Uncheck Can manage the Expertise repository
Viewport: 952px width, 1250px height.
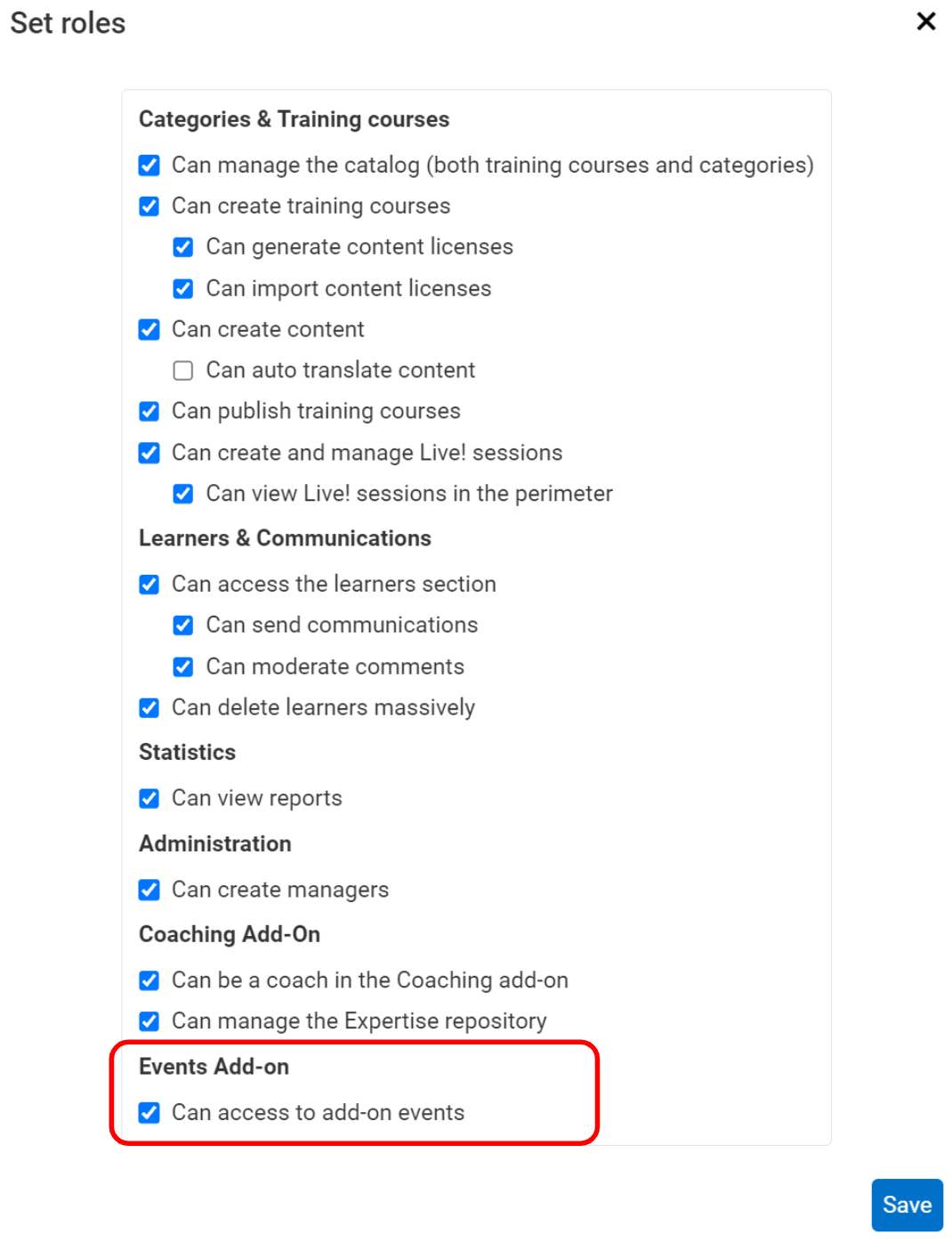click(x=149, y=1021)
